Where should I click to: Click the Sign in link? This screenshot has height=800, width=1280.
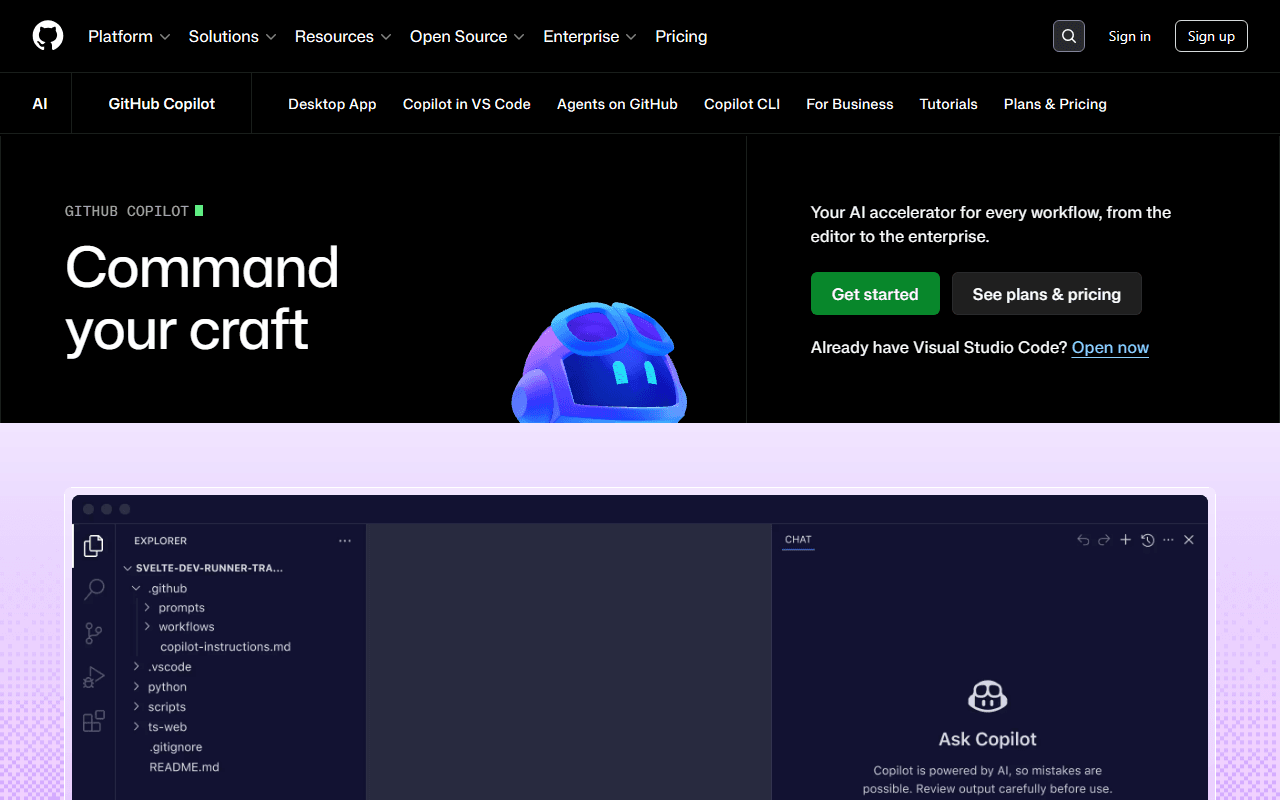1129,36
